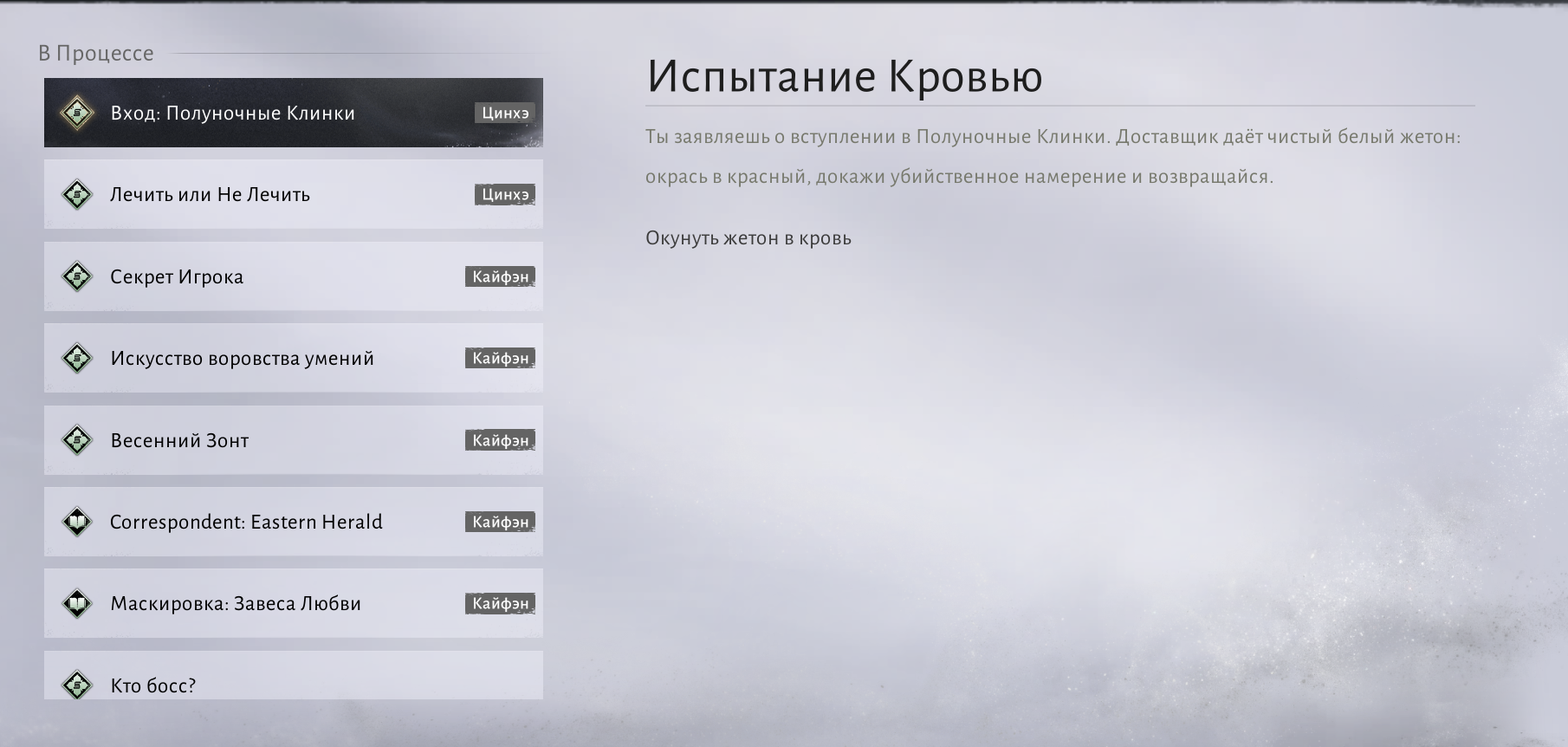The height and width of the screenshot is (747, 1568).
Task: Click book icon beside Correspondent: Eastern Herald
Action: 77,522
